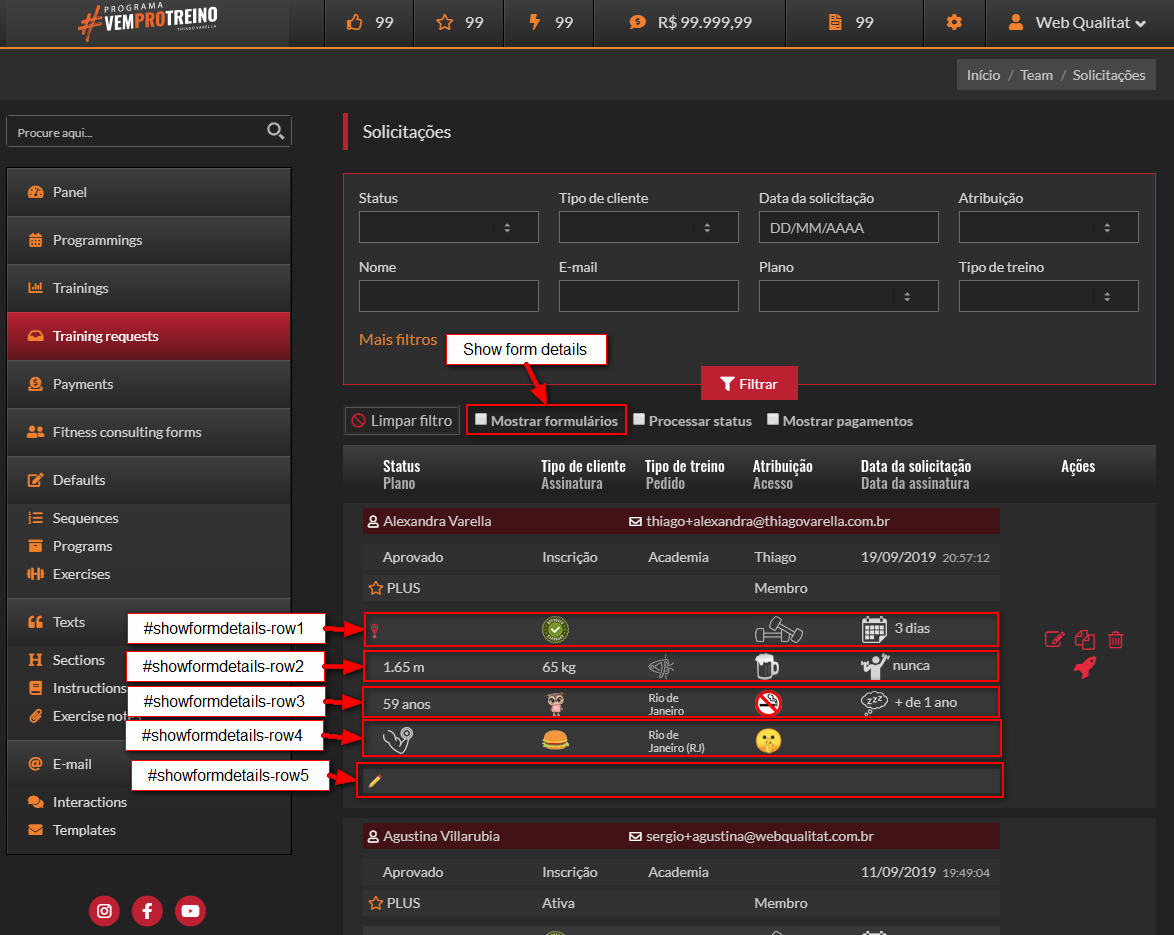
Task: Duplicate the Alexandra Varella request with copy icon
Action: click(1085, 639)
